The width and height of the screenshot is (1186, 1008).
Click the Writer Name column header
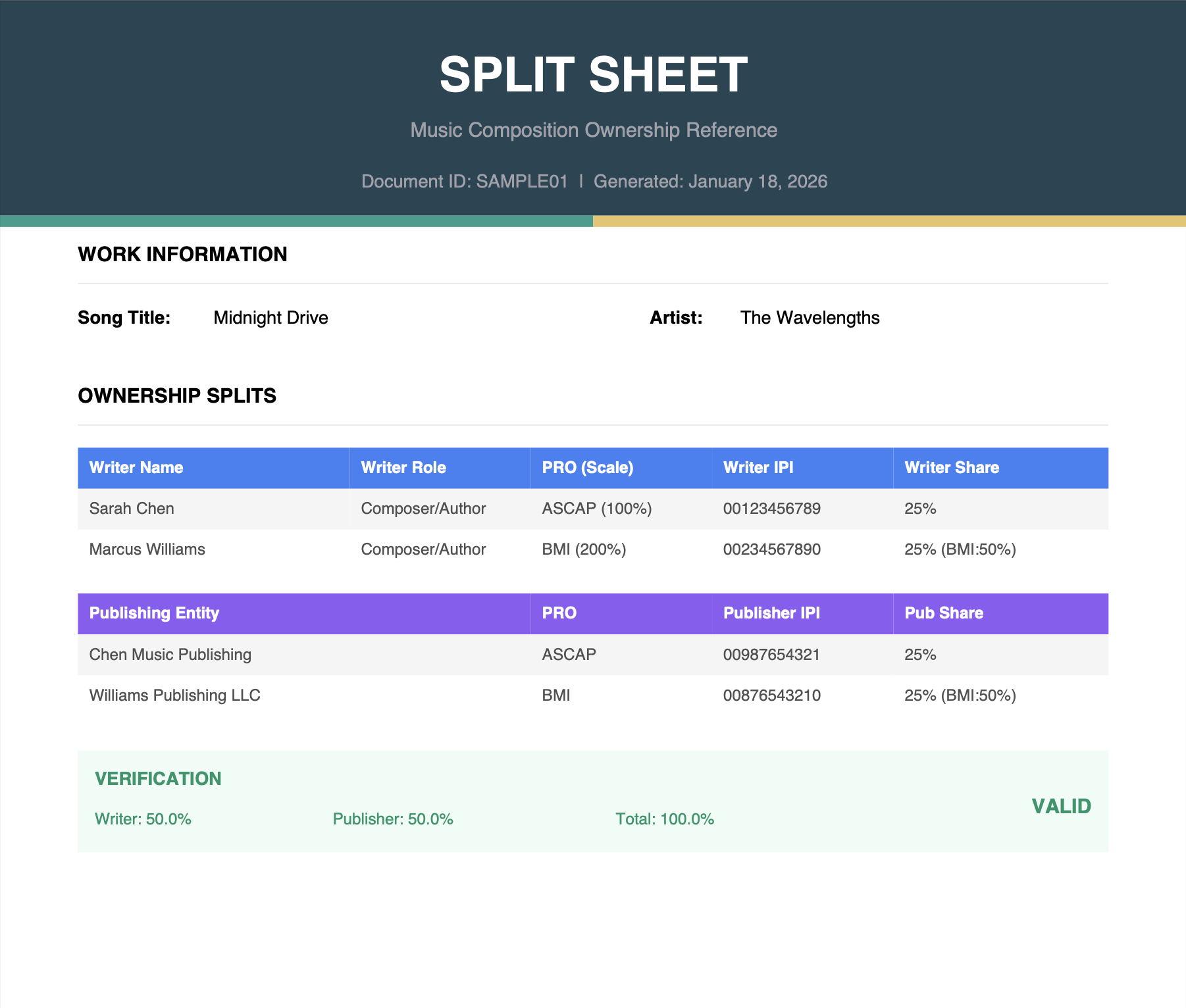136,468
